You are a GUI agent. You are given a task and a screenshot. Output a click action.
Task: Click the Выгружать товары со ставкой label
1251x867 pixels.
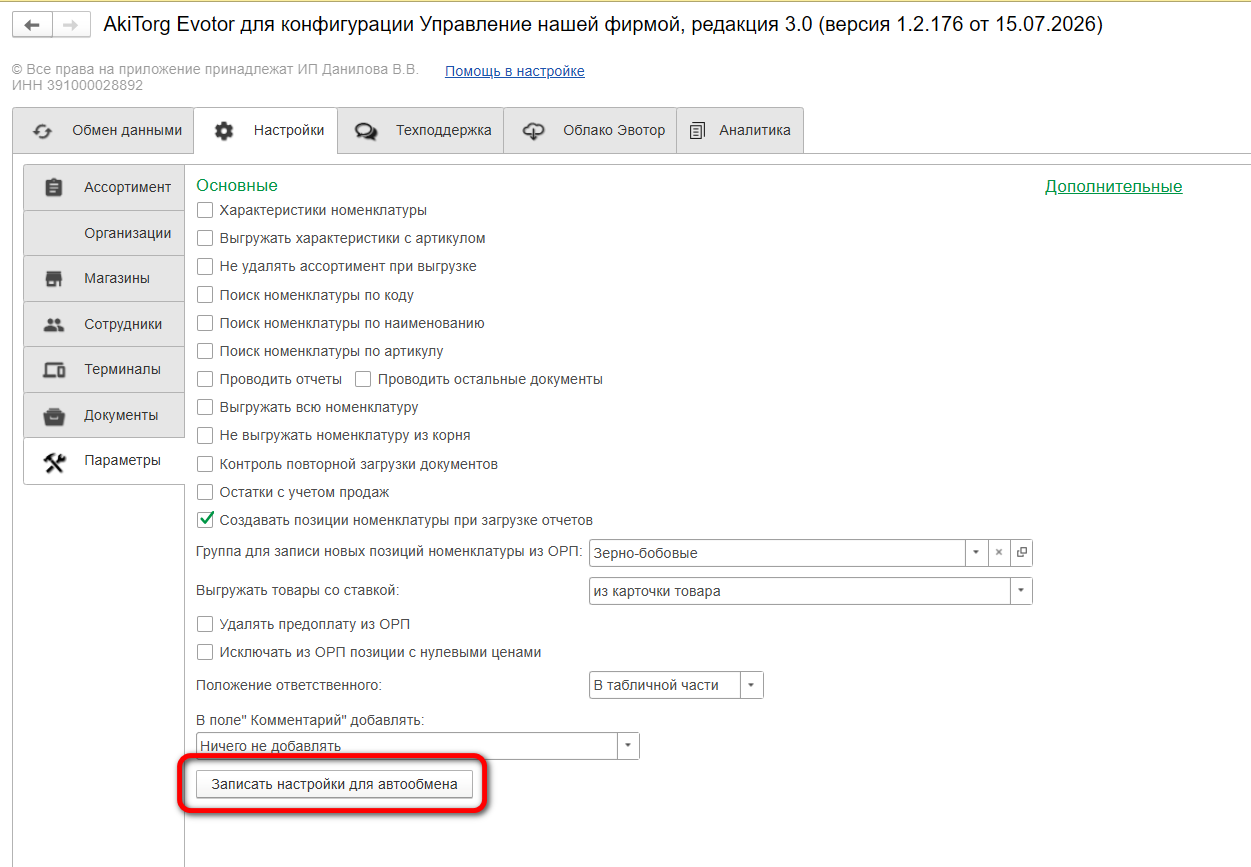point(297,591)
